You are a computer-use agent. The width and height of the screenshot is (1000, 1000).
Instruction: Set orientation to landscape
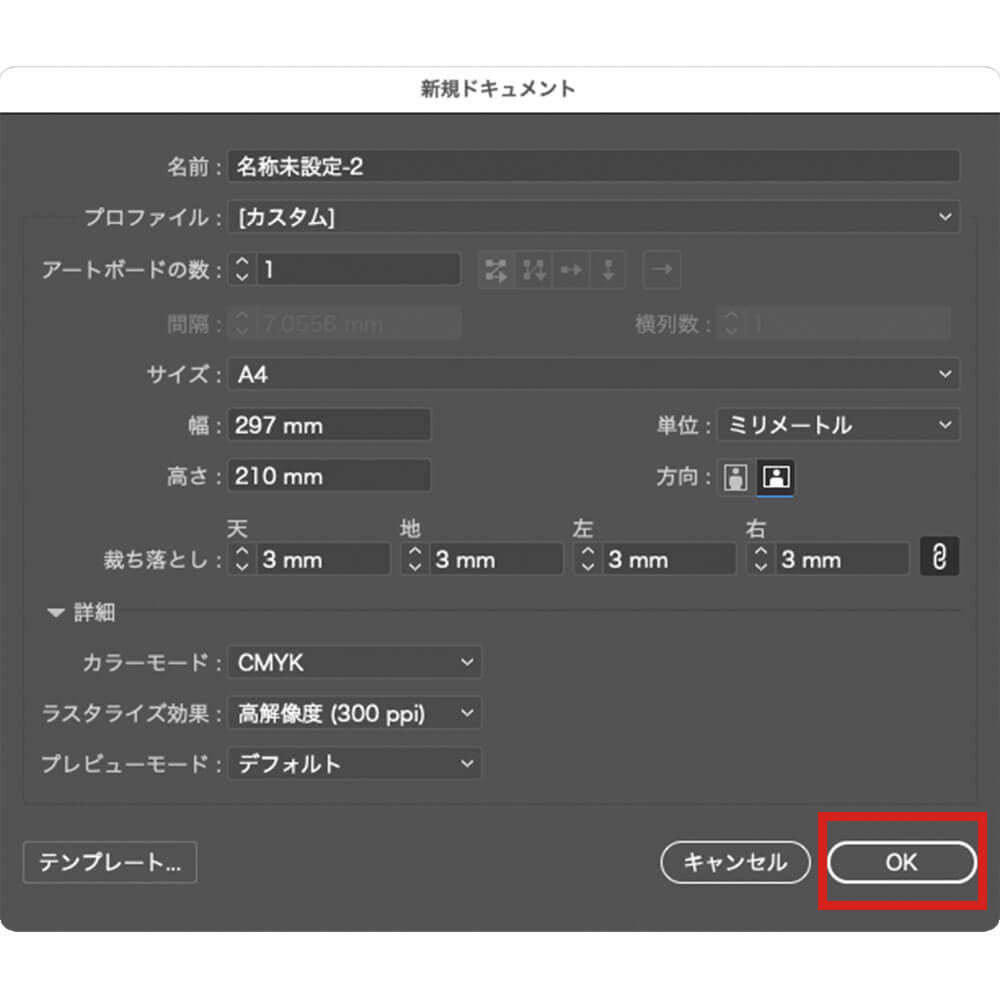[x=776, y=478]
